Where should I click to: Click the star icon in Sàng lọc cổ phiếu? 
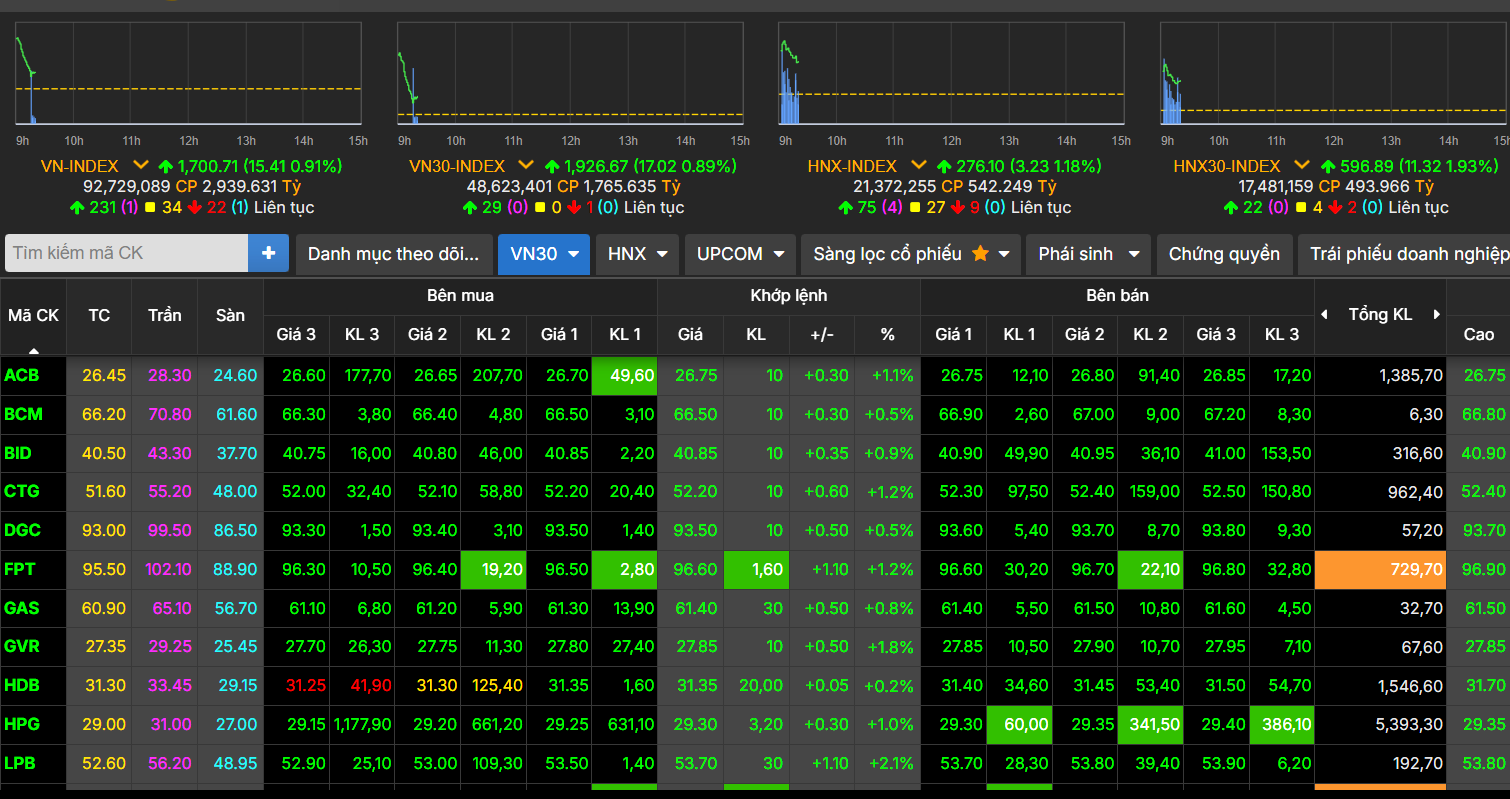[980, 254]
